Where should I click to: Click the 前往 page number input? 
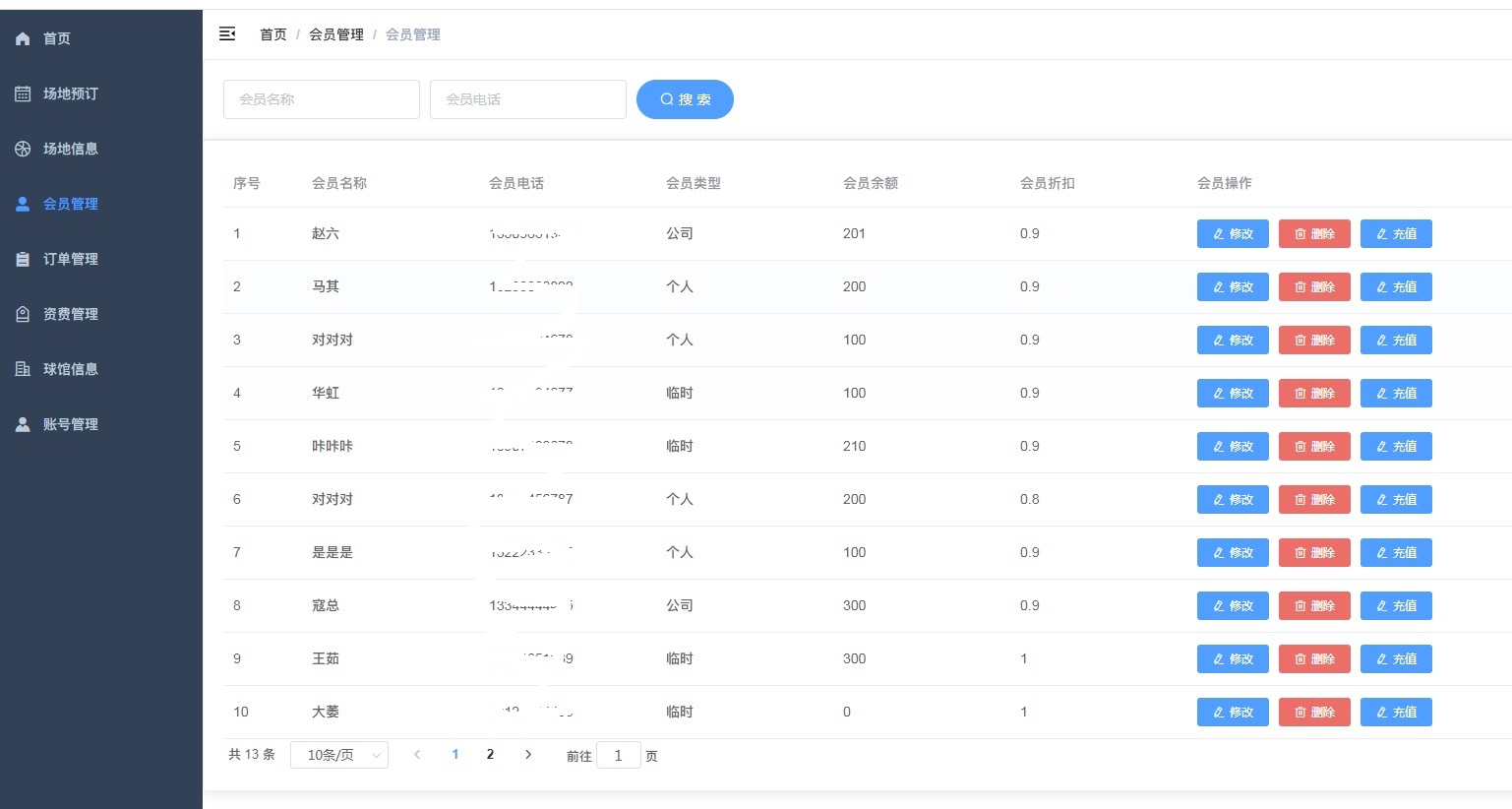(x=619, y=756)
